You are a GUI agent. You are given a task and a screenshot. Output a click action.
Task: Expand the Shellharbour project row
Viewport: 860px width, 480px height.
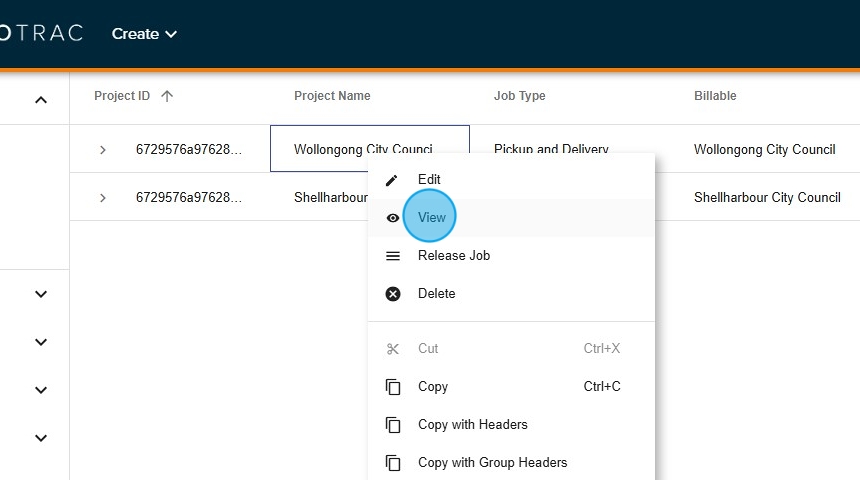tap(102, 198)
